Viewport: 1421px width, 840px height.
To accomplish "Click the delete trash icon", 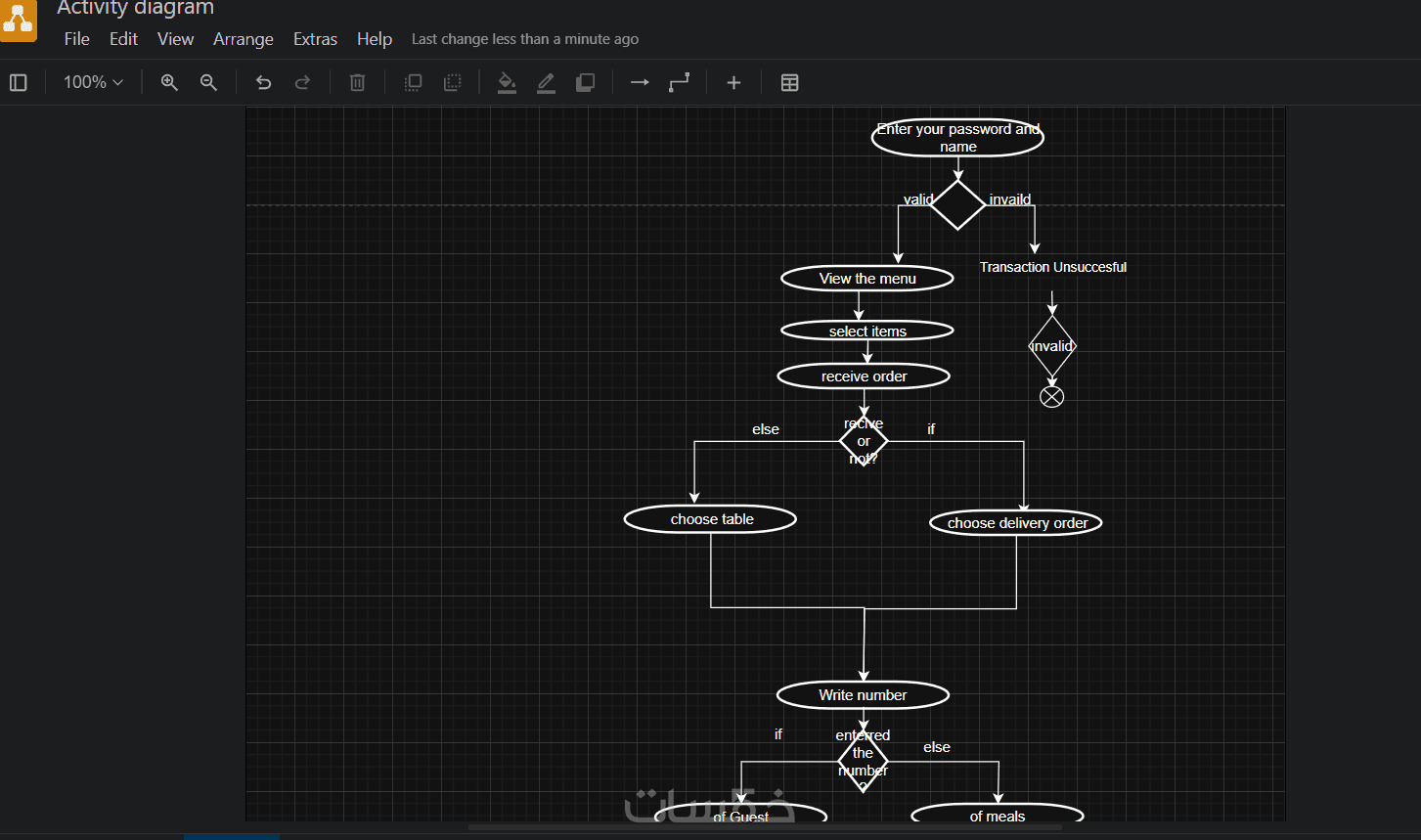I will (357, 83).
